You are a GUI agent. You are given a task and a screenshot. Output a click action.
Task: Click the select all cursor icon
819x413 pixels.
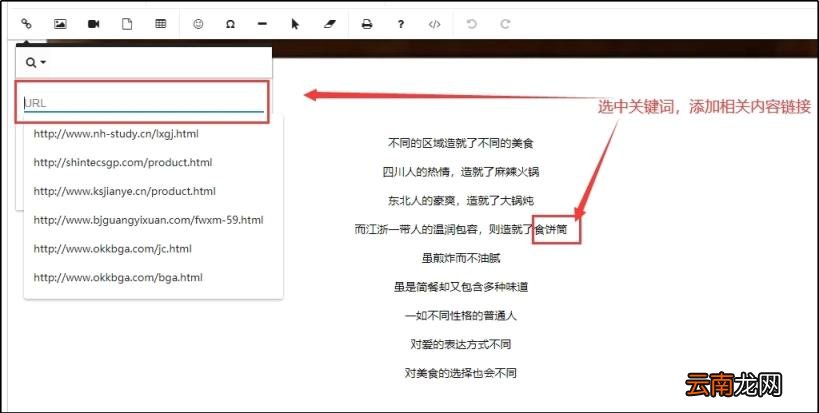[295, 24]
